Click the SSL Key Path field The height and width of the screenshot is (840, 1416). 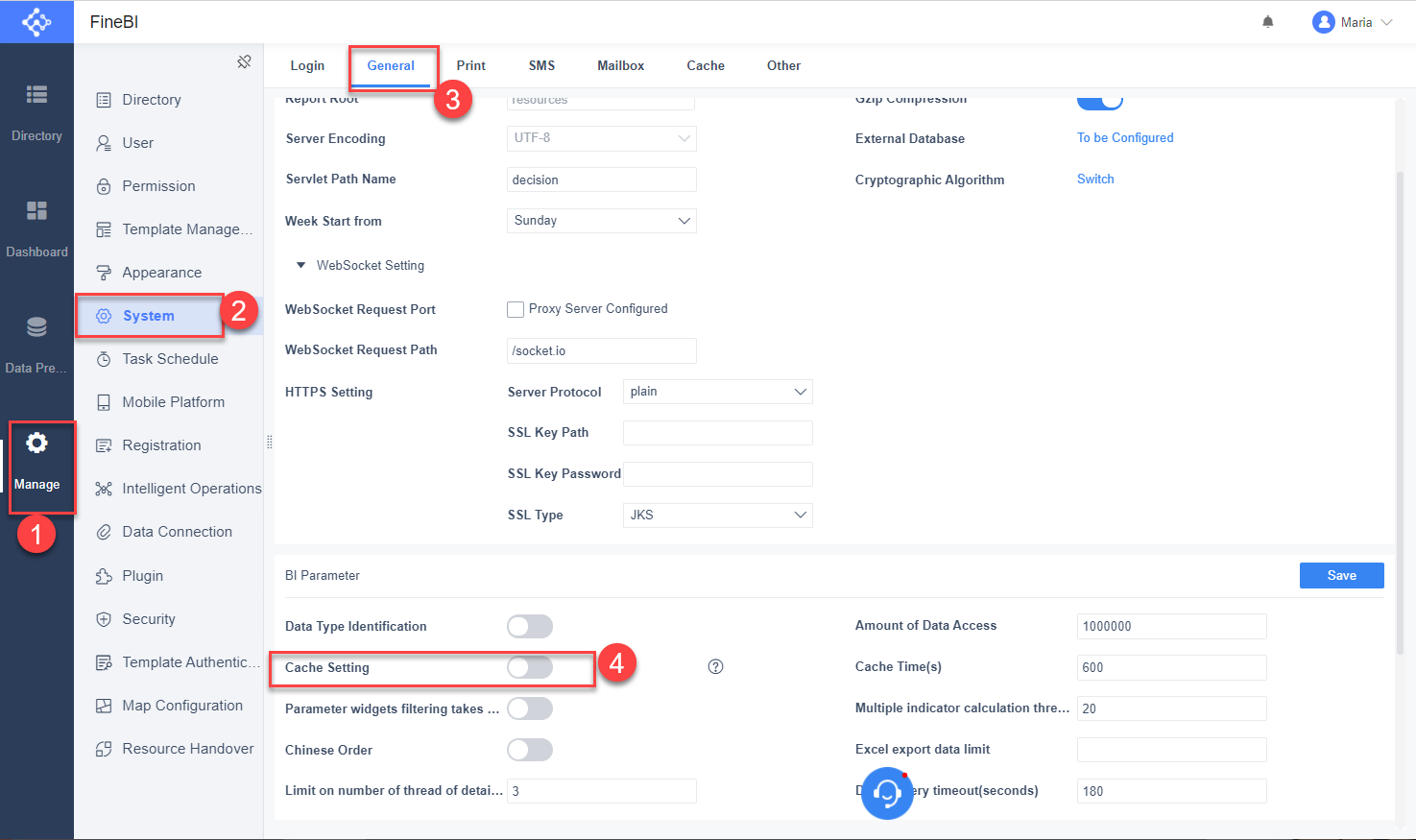click(718, 433)
